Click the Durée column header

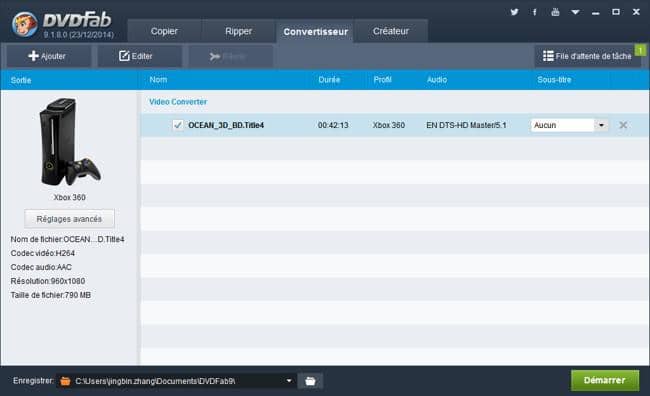pyautogui.click(x=329, y=80)
